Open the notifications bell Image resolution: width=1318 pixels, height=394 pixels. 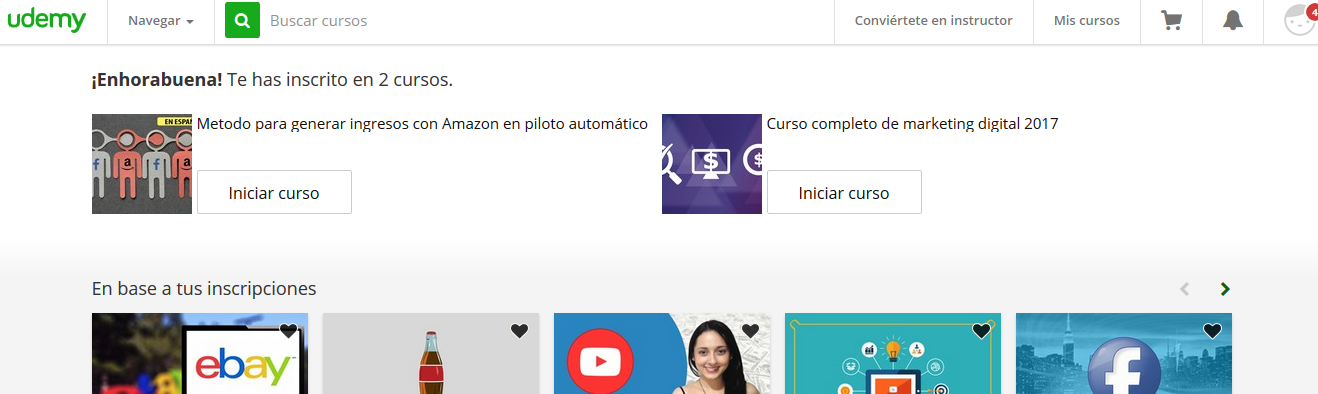click(1233, 20)
